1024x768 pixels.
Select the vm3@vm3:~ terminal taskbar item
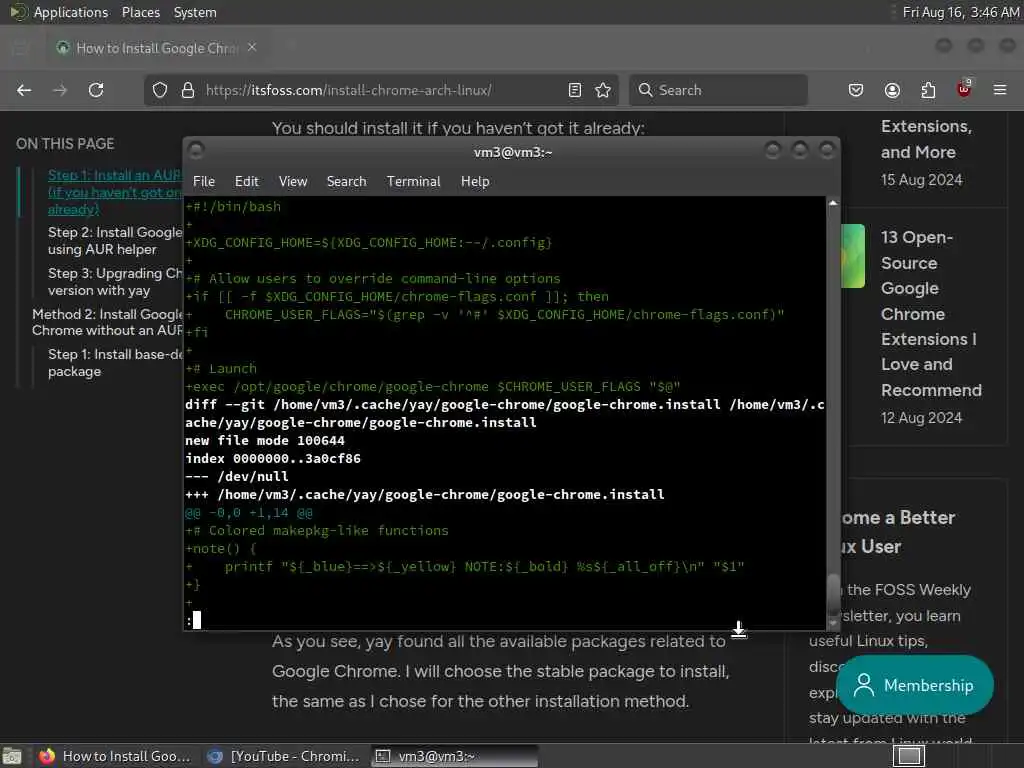(x=455, y=756)
